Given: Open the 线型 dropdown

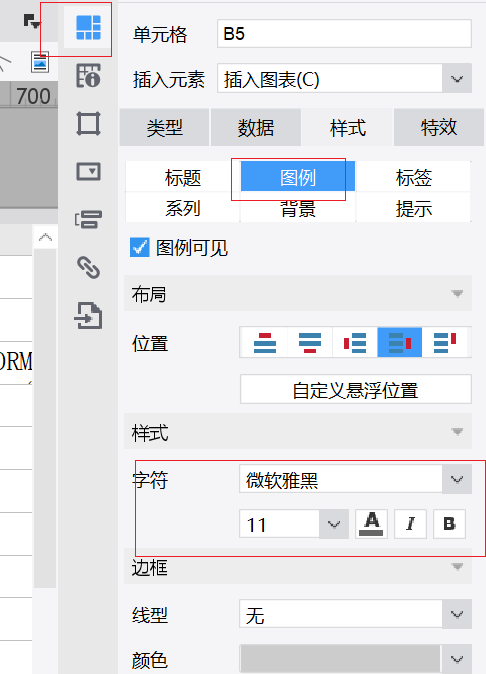Looking at the screenshot, I should click(355, 614).
